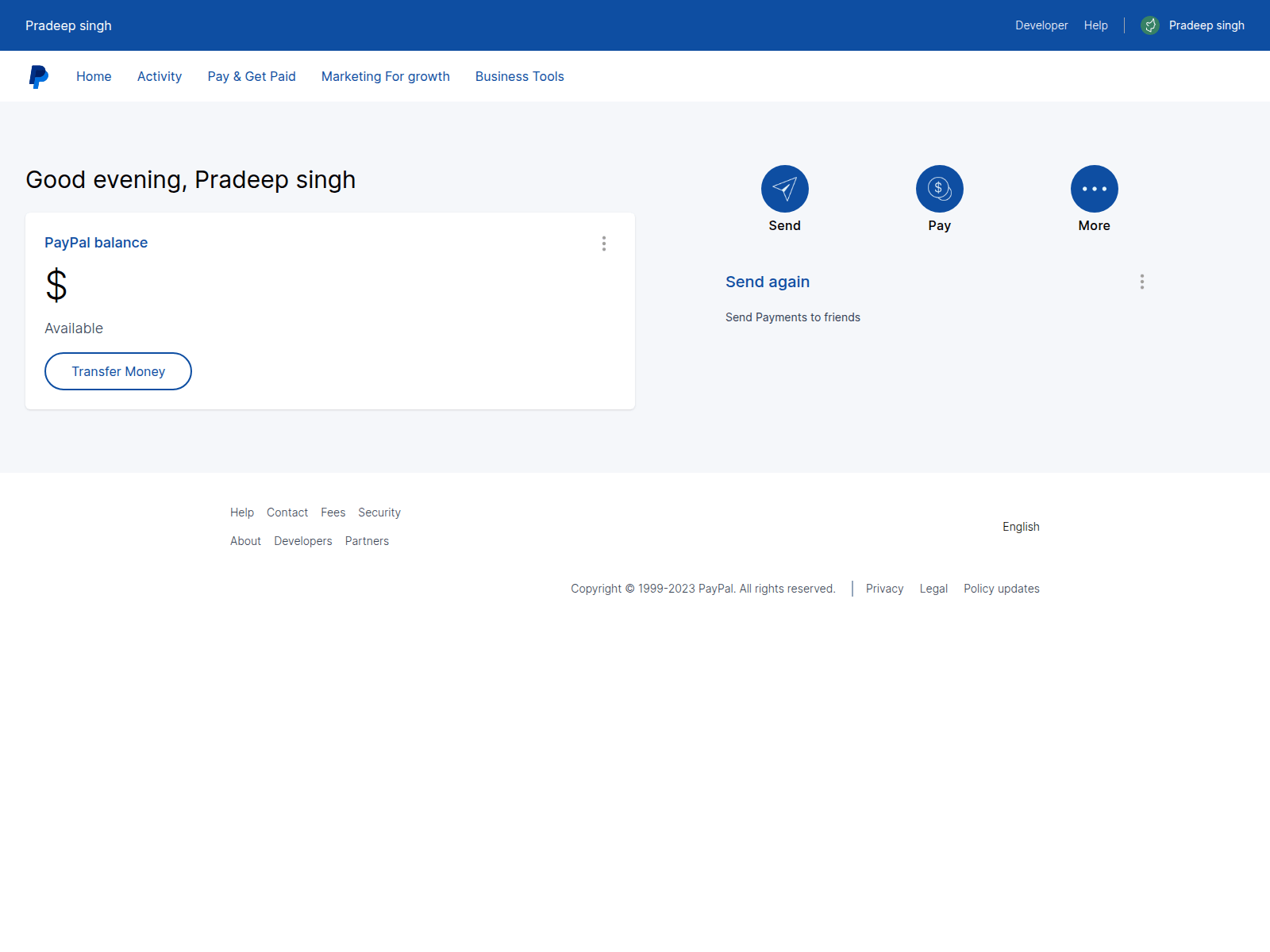Viewport: 1270px width, 952px height.
Task: Click the Available balance label
Action: pos(74,328)
